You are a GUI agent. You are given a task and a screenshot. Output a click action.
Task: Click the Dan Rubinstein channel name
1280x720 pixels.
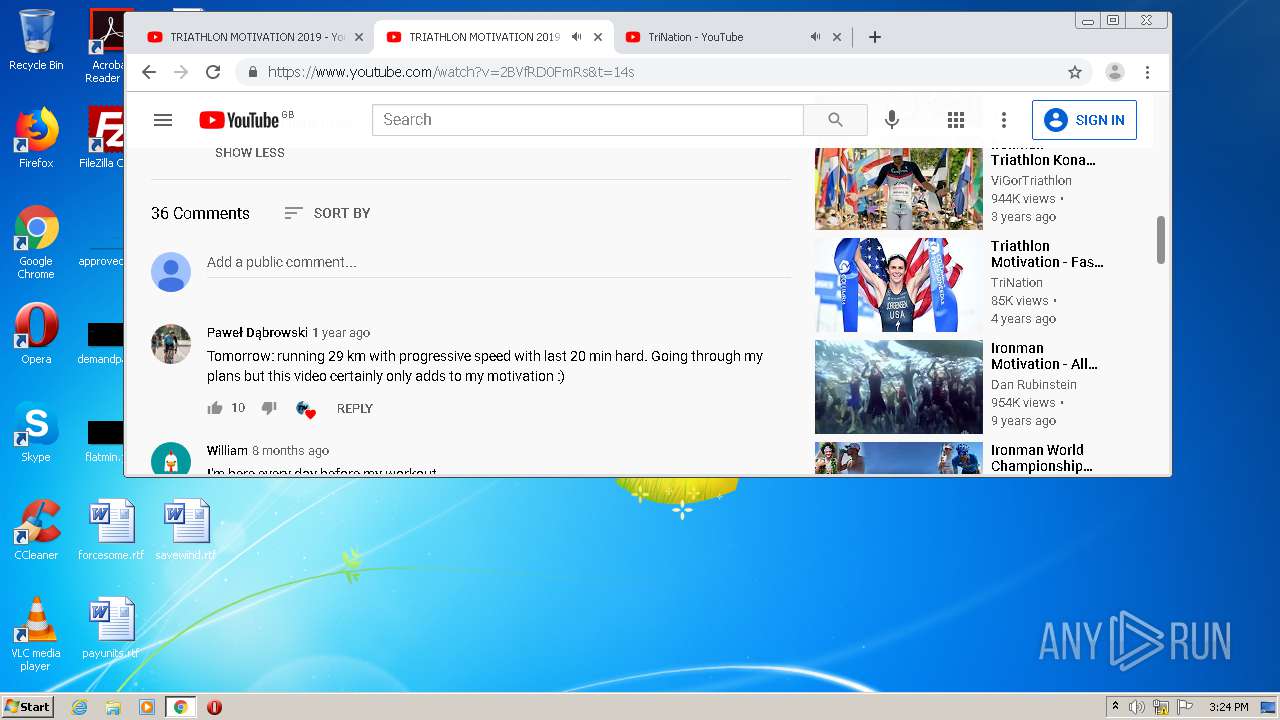[1034, 385]
